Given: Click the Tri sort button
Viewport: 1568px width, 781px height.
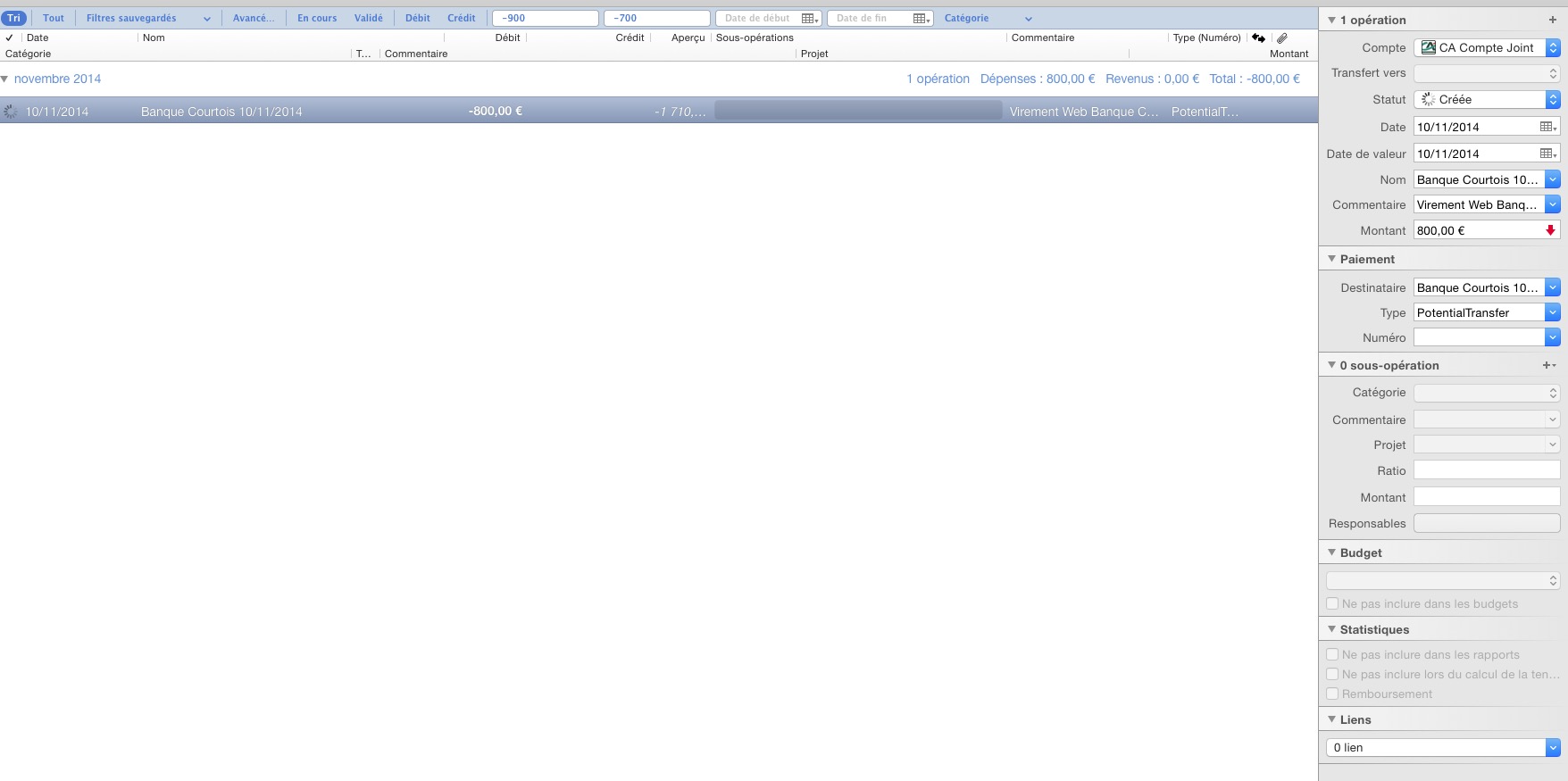Looking at the screenshot, I should click(x=14, y=18).
